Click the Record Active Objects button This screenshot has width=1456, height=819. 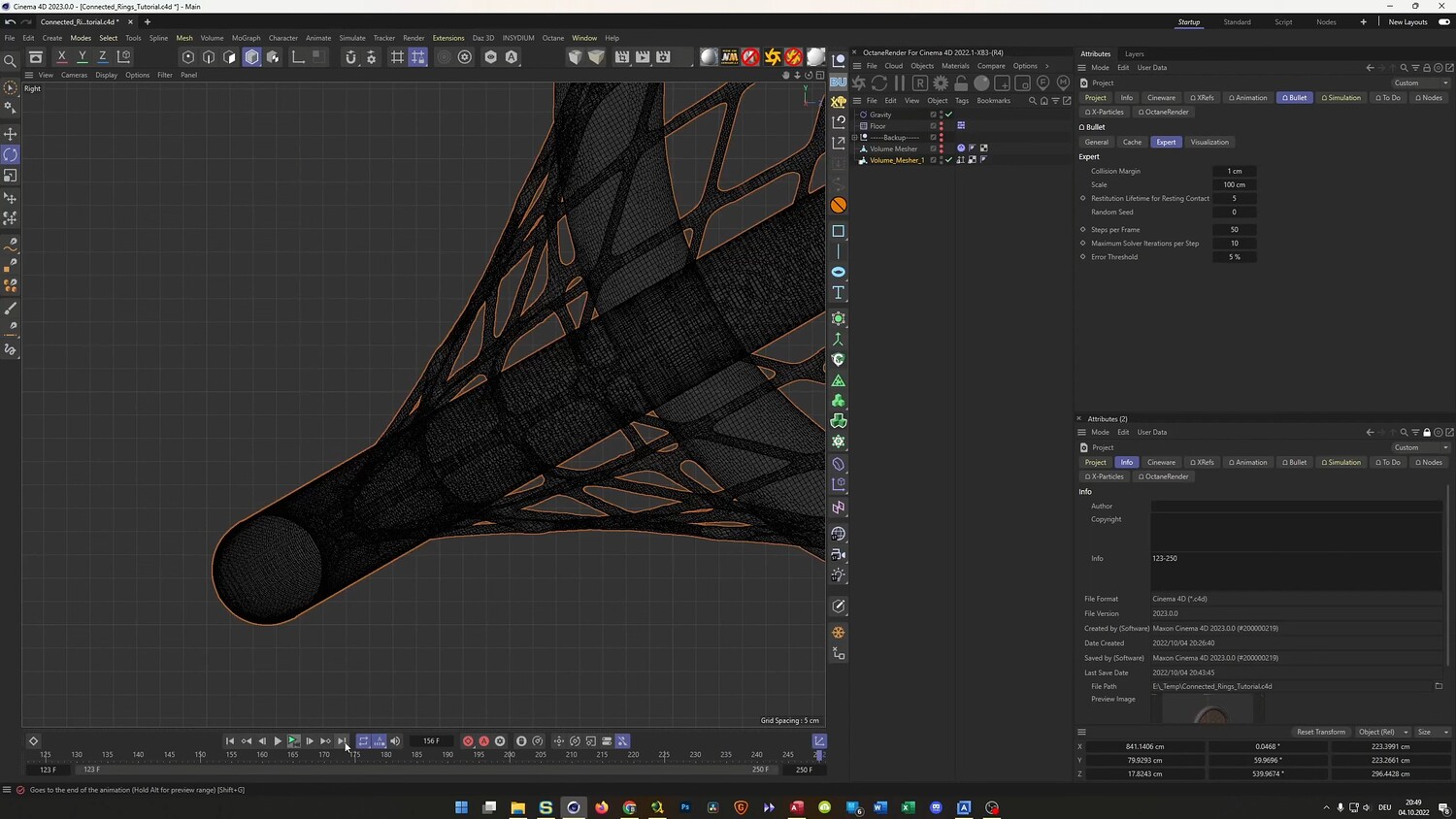pyautogui.click(x=468, y=741)
